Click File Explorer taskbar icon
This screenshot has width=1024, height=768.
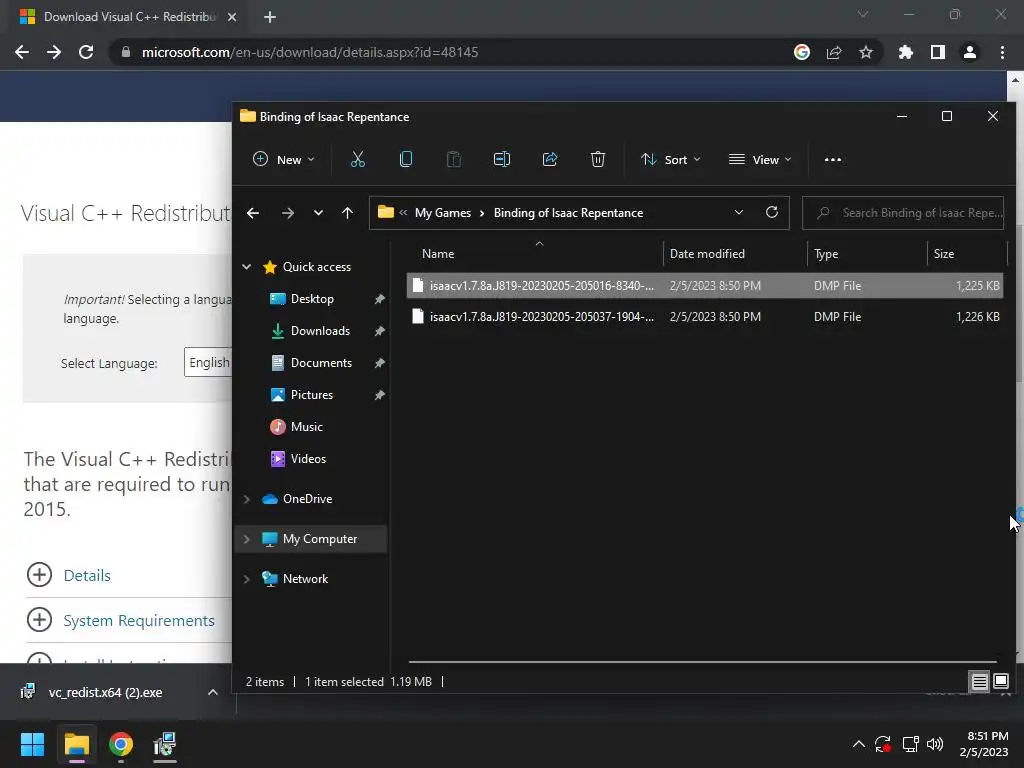coord(76,744)
